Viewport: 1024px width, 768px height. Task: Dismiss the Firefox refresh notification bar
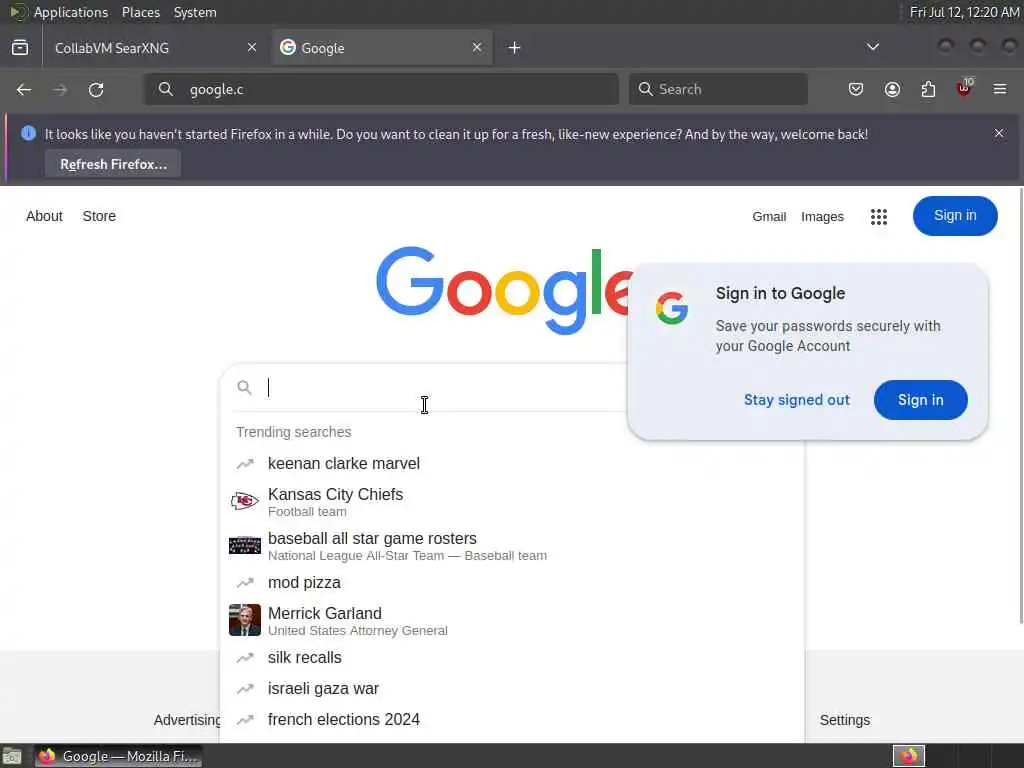tap(999, 133)
